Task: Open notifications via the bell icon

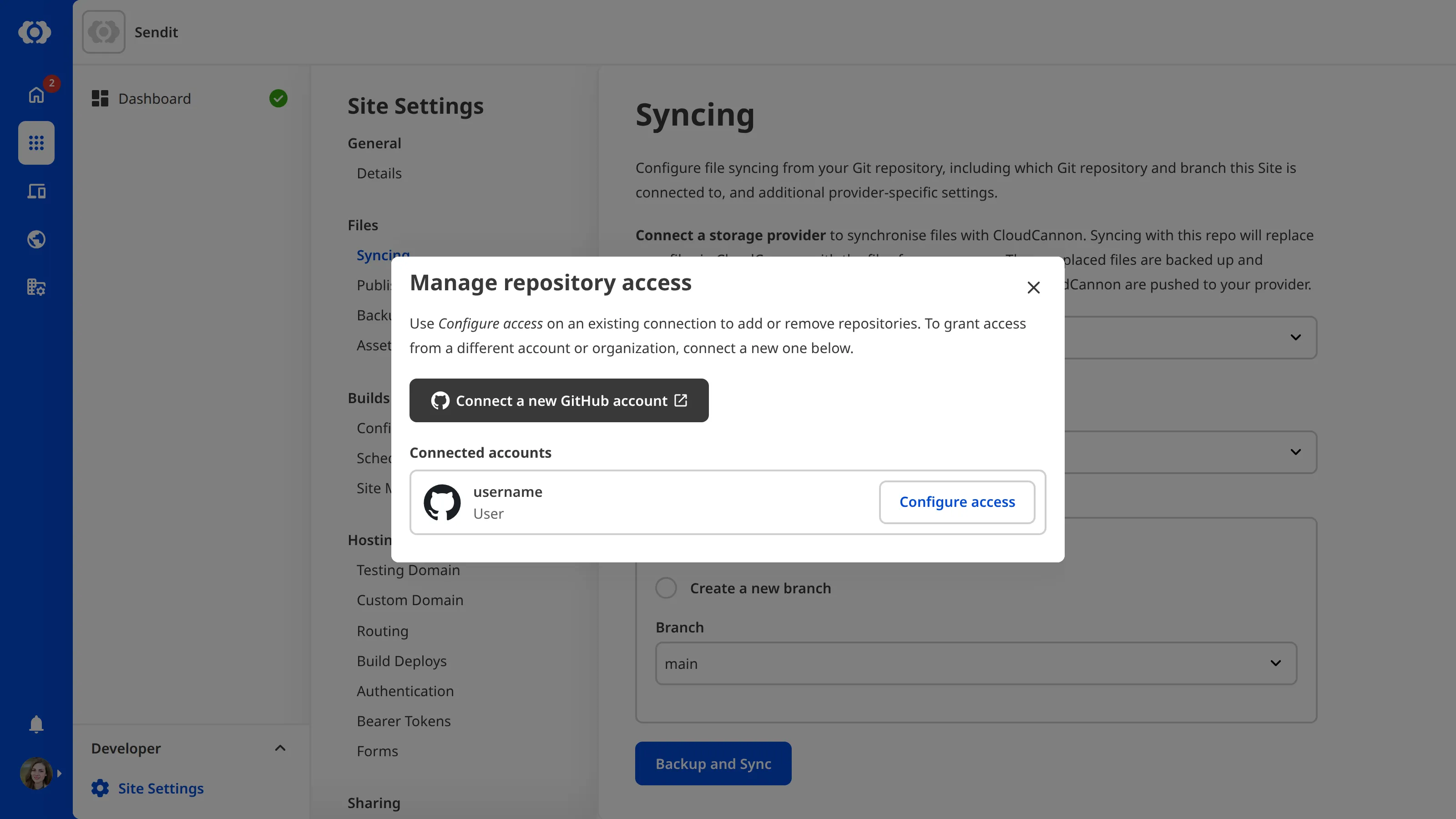Action: (35, 724)
